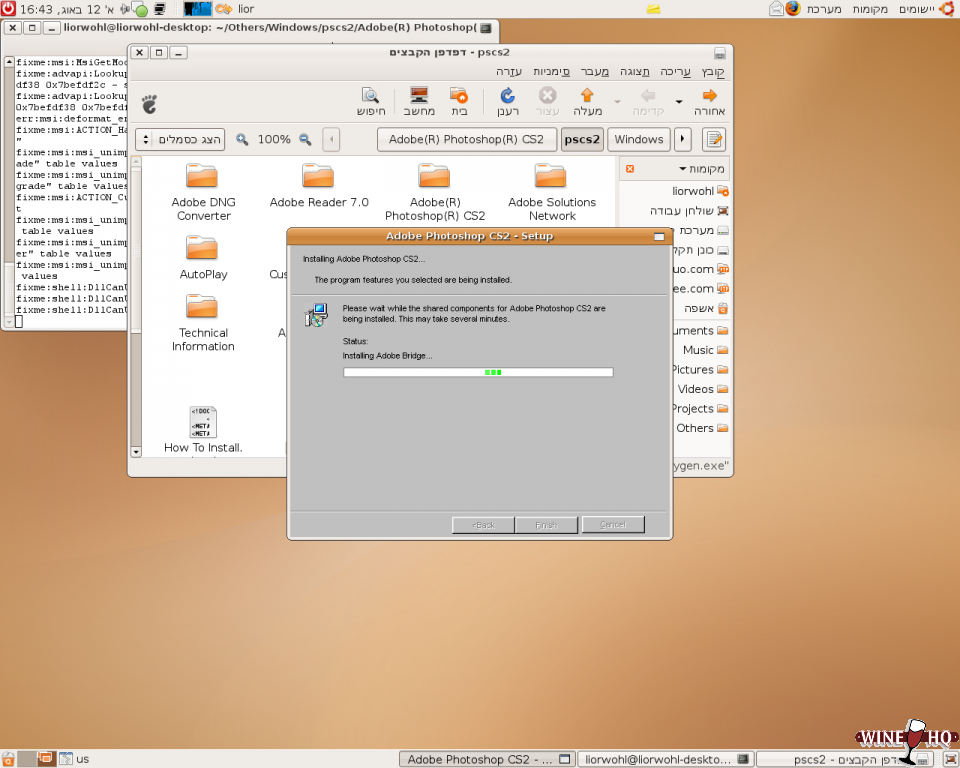Click the terminal scrollbar up arrow
Screen dimensions: 960x768
9,62
